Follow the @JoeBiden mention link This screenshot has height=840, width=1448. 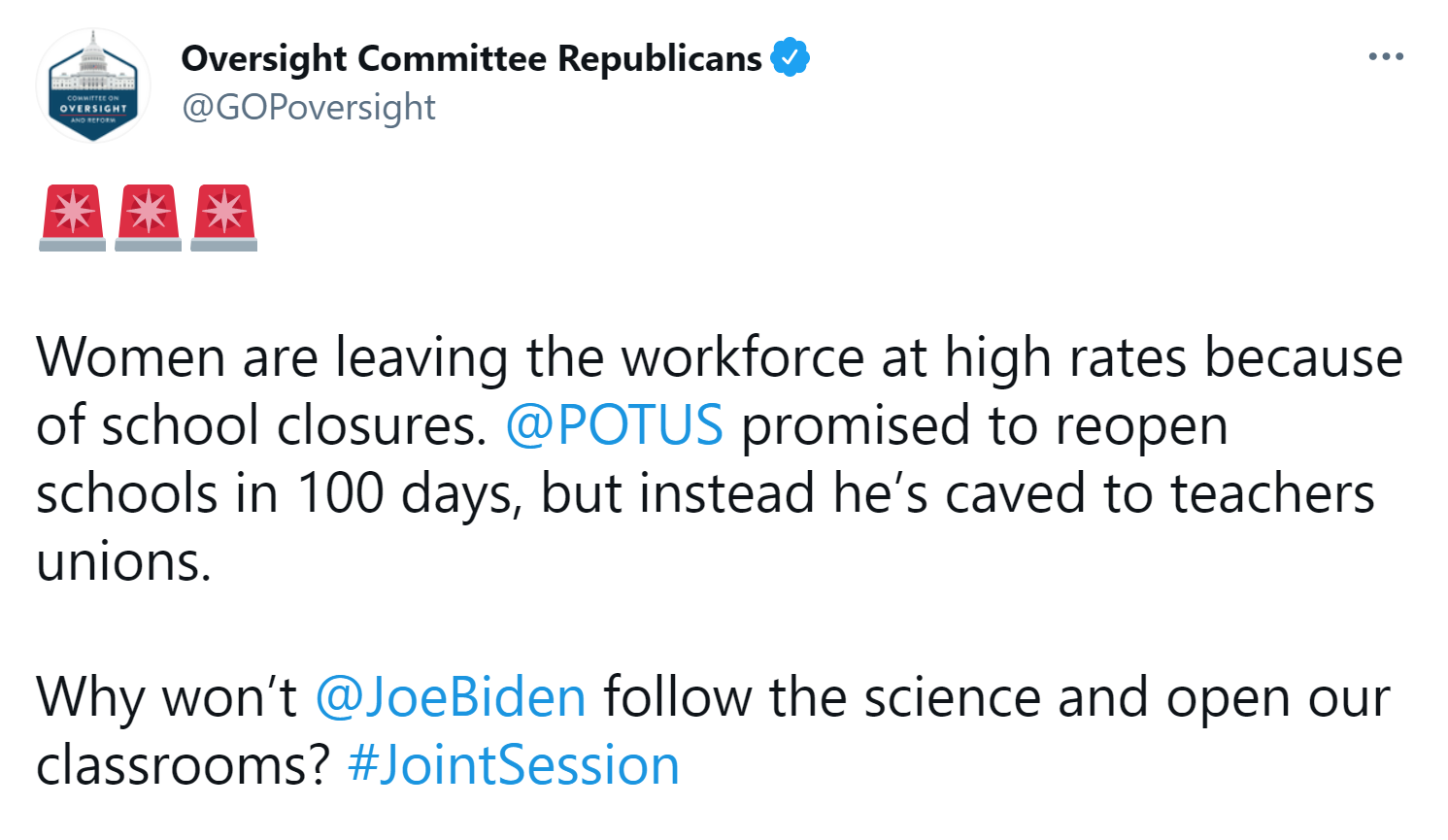click(451, 697)
